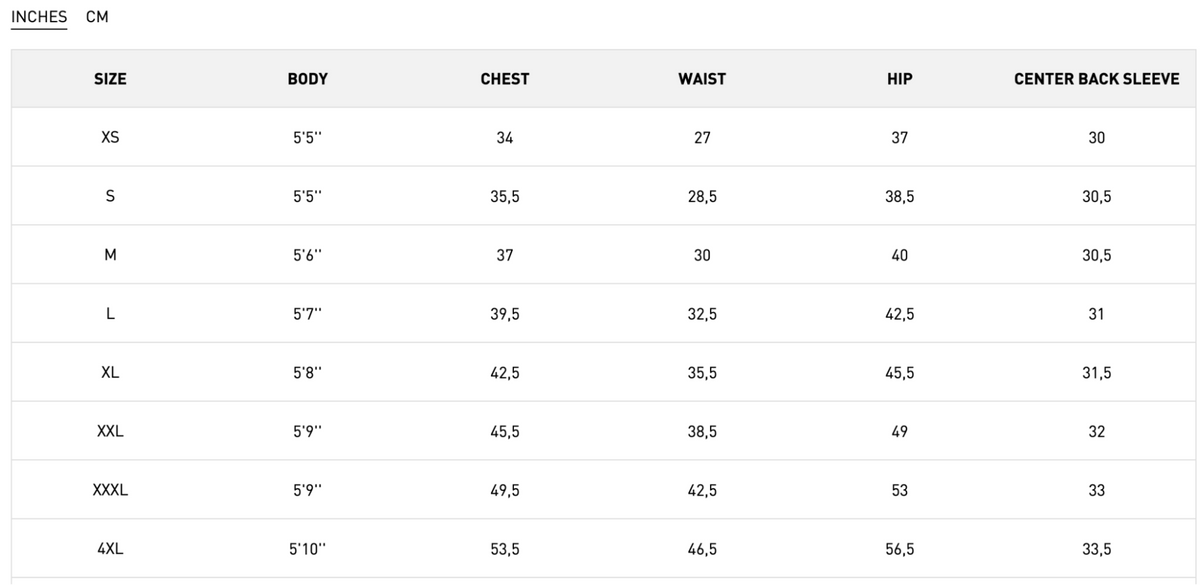1200x585 pixels.
Task: Click the HIP column header
Action: tap(899, 79)
